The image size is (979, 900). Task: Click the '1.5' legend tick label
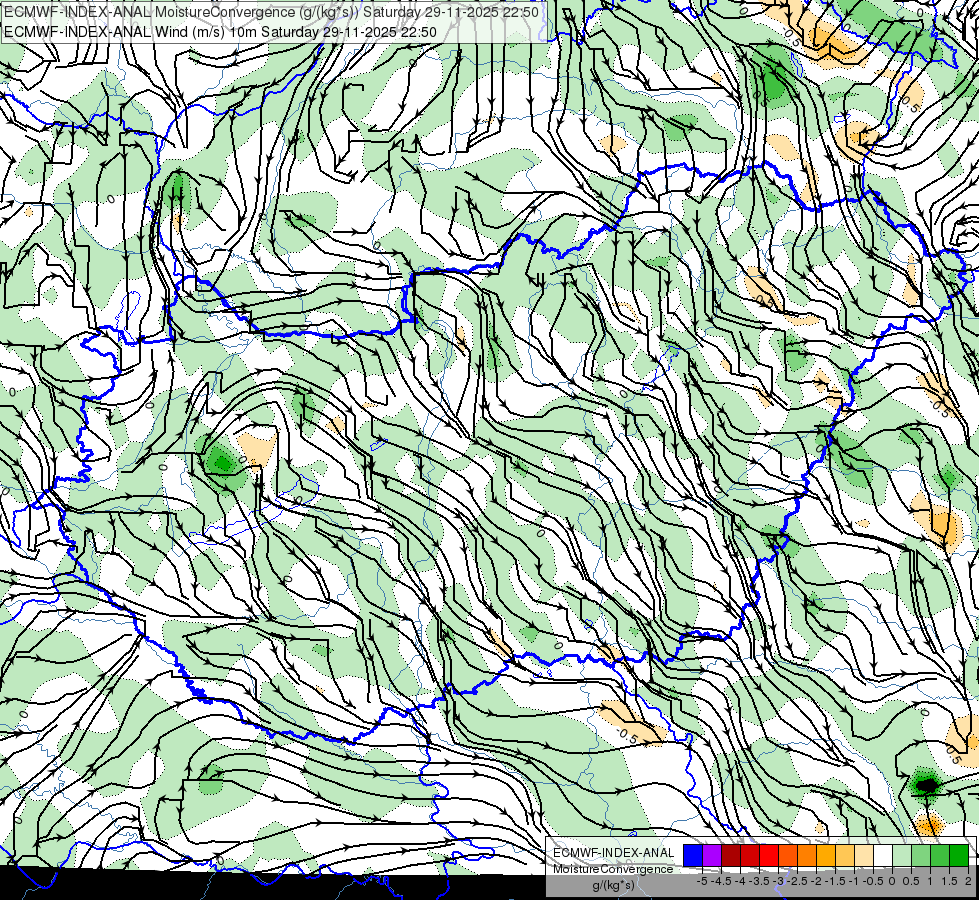coord(949,881)
